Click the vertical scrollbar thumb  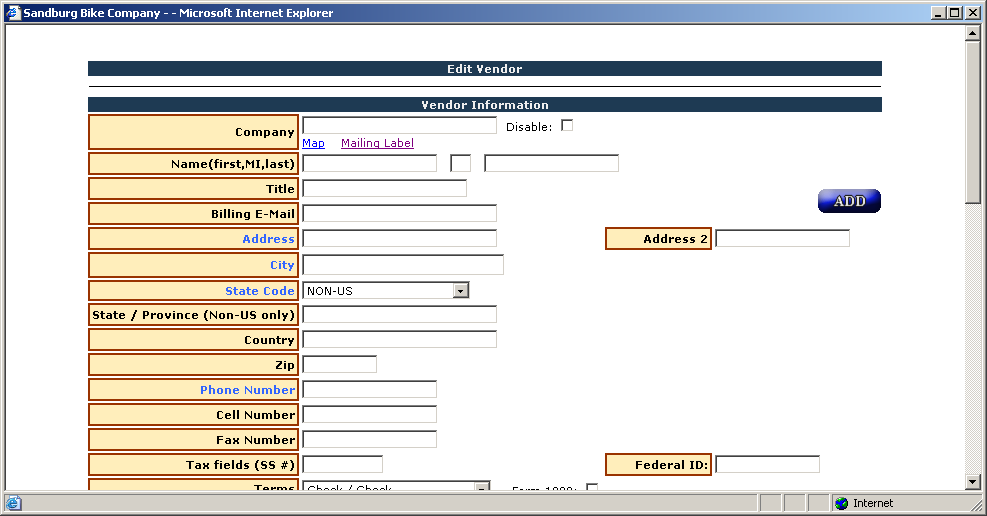coord(972,120)
